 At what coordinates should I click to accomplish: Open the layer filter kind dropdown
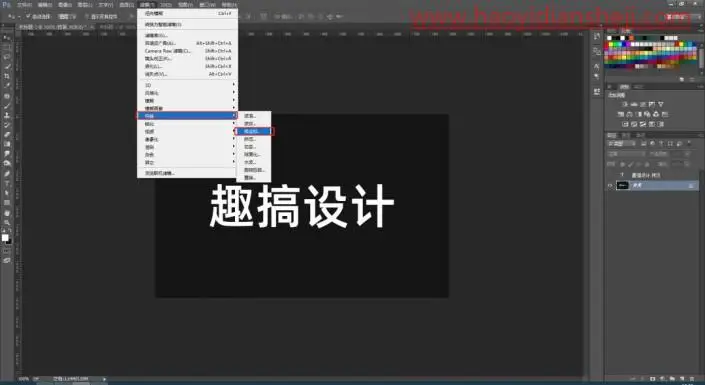[622, 144]
